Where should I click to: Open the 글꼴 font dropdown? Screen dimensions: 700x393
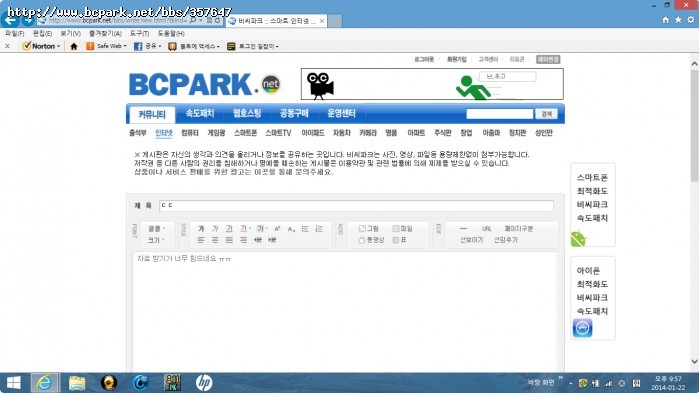[156, 229]
